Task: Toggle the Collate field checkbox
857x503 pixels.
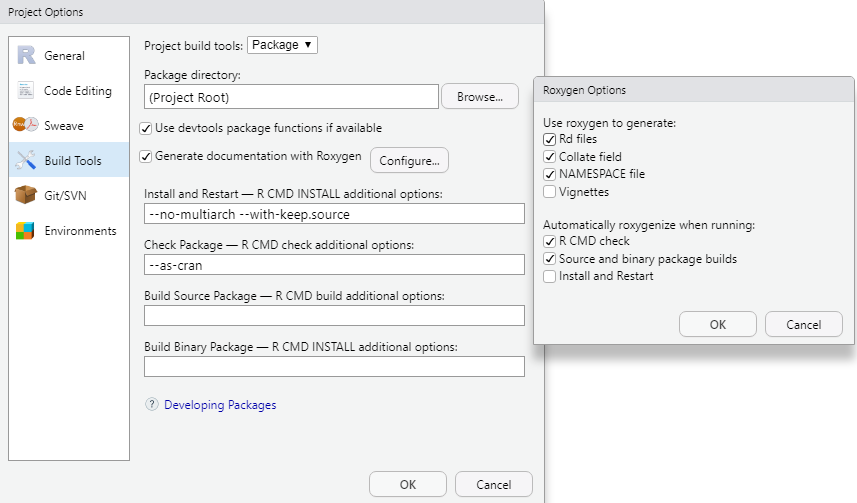Action: (x=549, y=157)
